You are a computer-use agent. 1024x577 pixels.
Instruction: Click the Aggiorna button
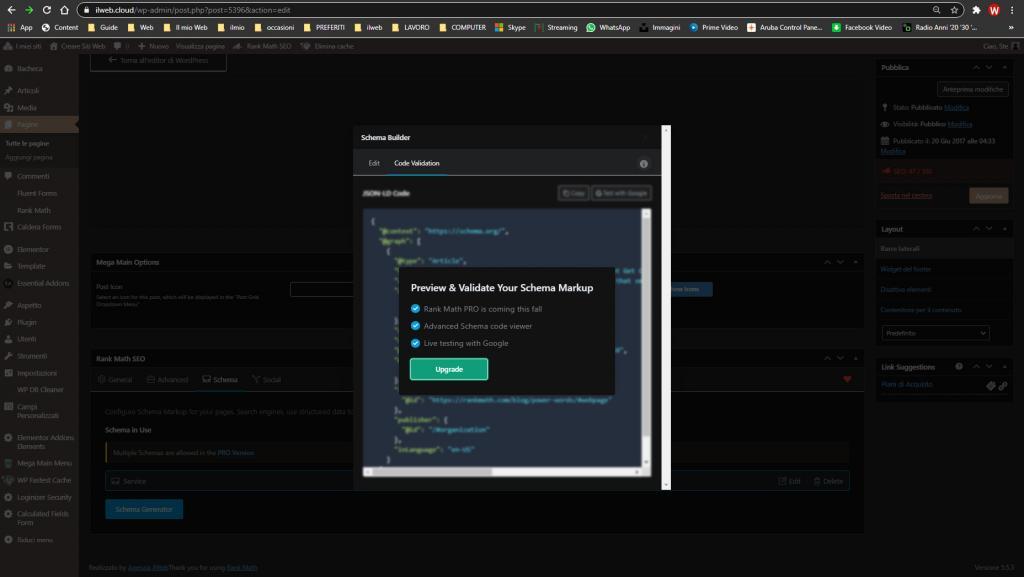tap(988, 196)
